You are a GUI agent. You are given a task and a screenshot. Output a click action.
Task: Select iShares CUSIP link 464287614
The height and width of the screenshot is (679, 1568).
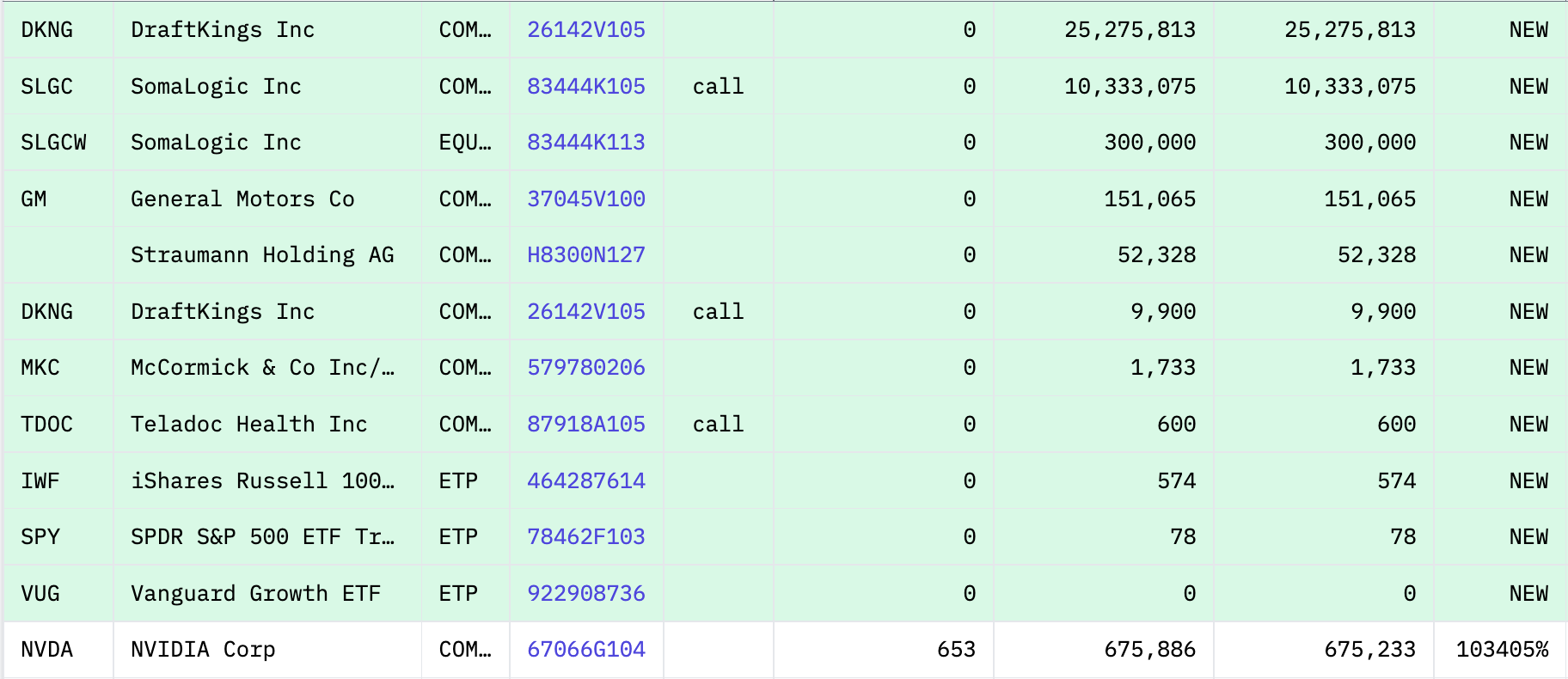coord(585,481)
